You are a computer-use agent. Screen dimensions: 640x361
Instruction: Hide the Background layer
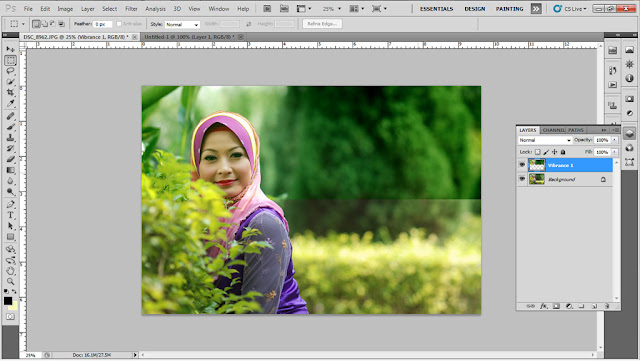(x=522, y=179)
